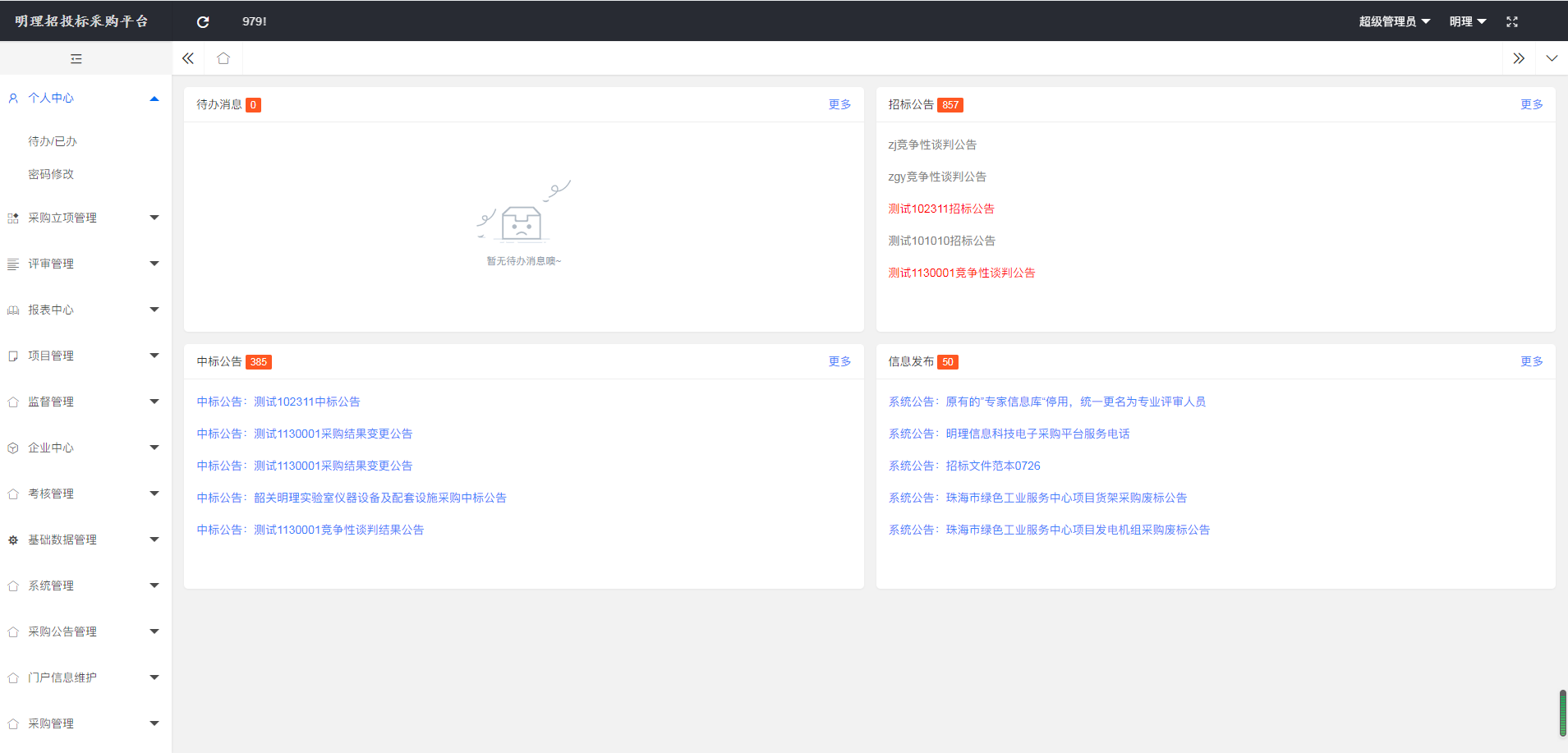1568x753 pixels.
Task: Expand 项目管理 dropdown arrow
Action: [x=154, y=356]
